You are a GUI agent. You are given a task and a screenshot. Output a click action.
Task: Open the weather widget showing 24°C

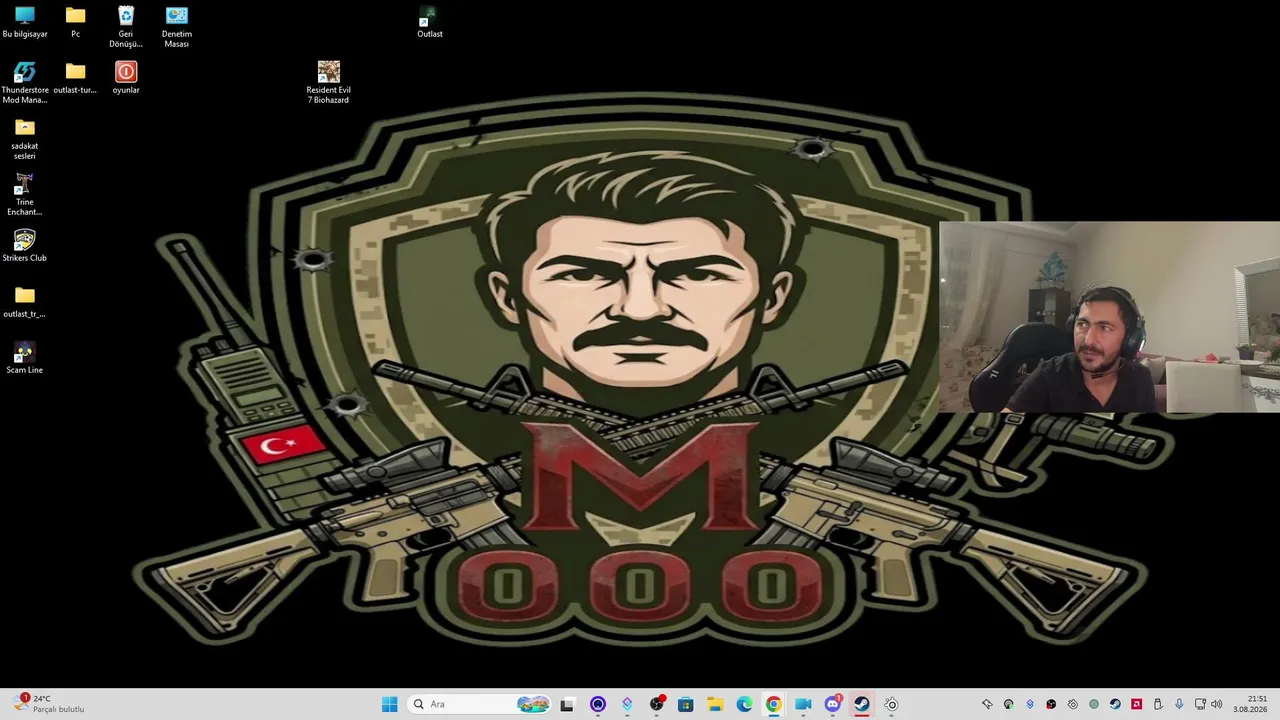(48, 704)
